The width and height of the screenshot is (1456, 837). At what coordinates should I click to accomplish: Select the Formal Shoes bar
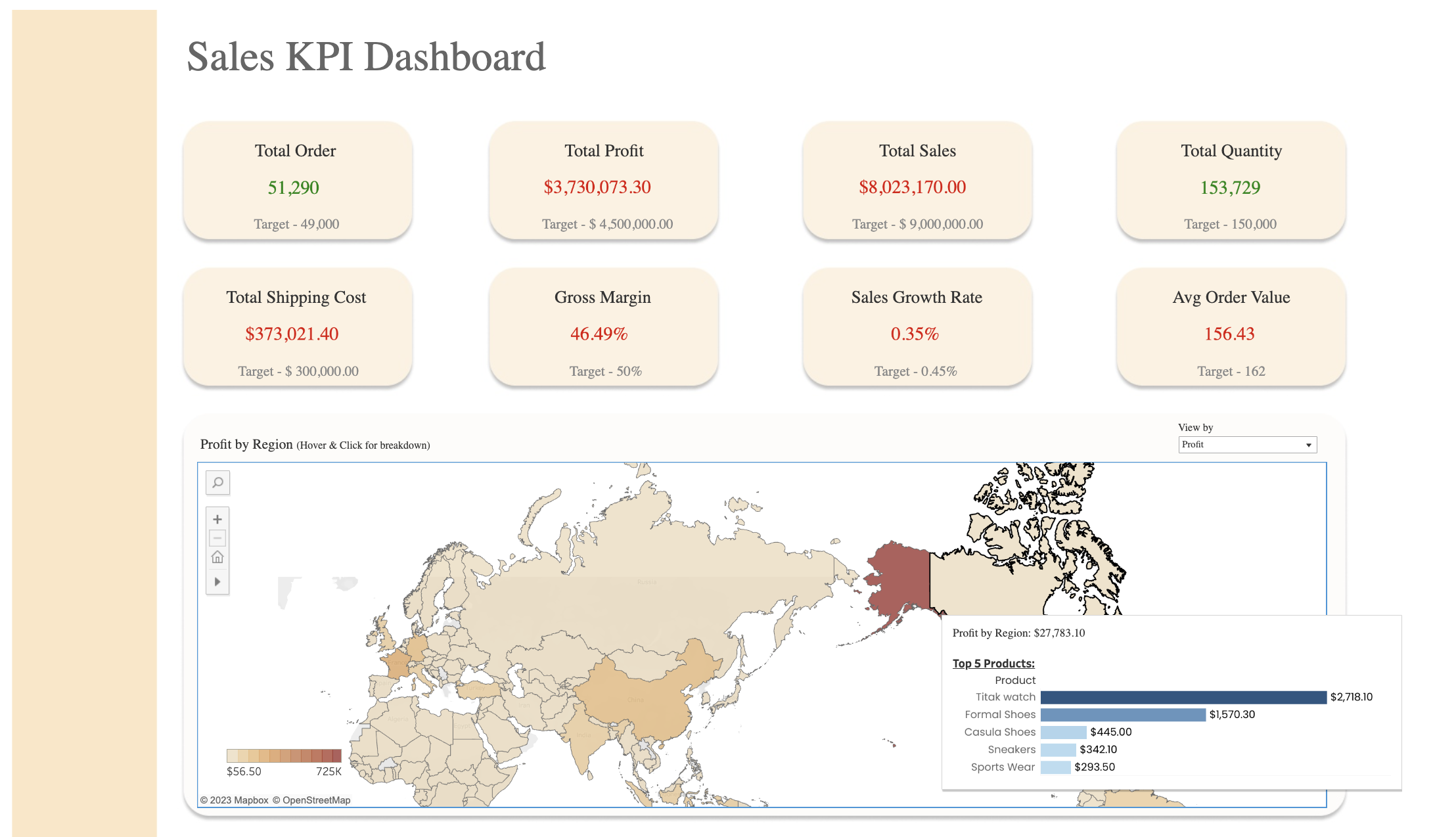coord(1123,715)
